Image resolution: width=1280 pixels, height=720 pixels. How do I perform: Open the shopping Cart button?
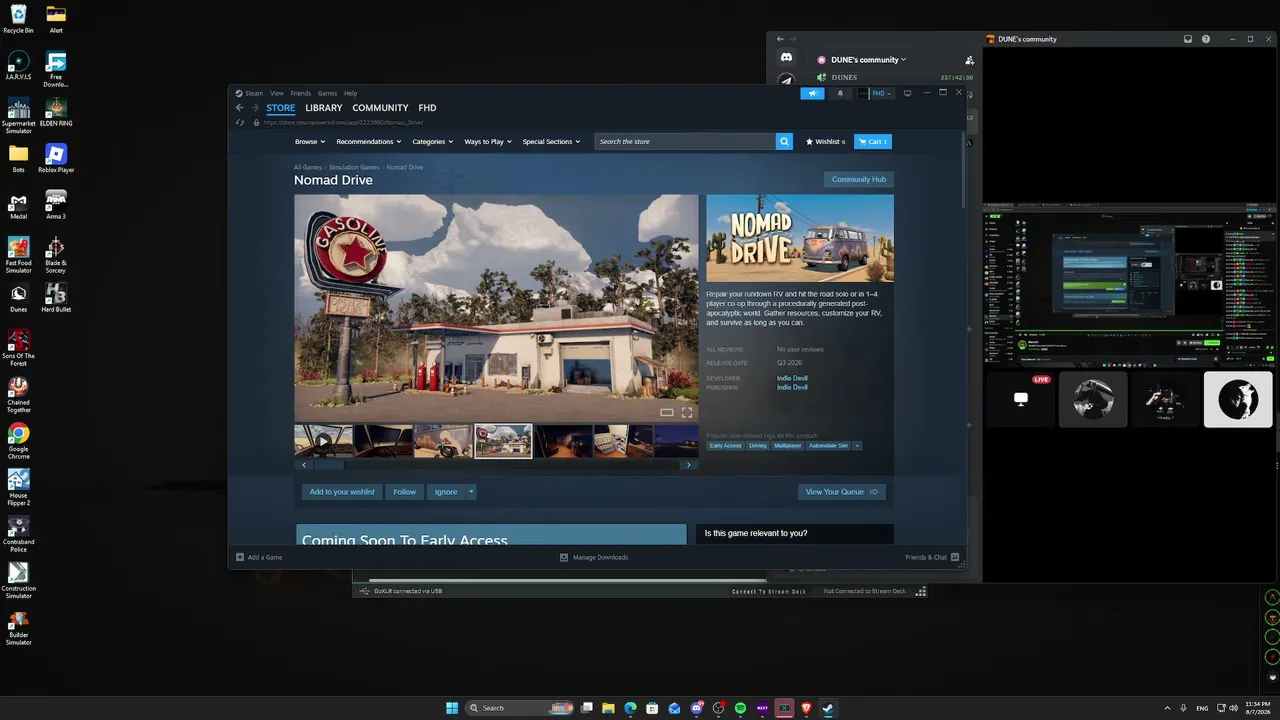point(873,142)
